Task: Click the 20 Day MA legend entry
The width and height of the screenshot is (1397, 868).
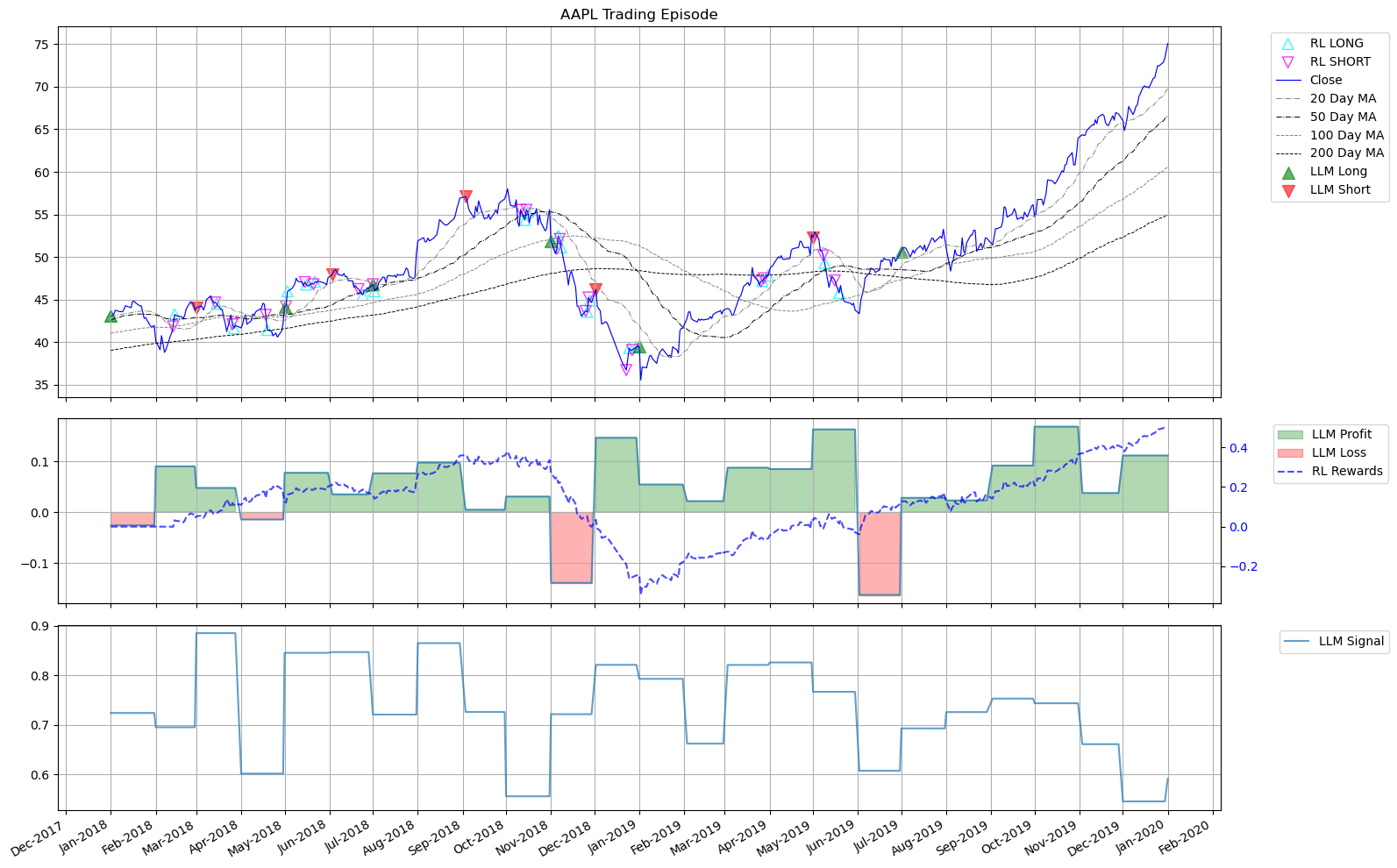Action: (x=1328, y=98)
